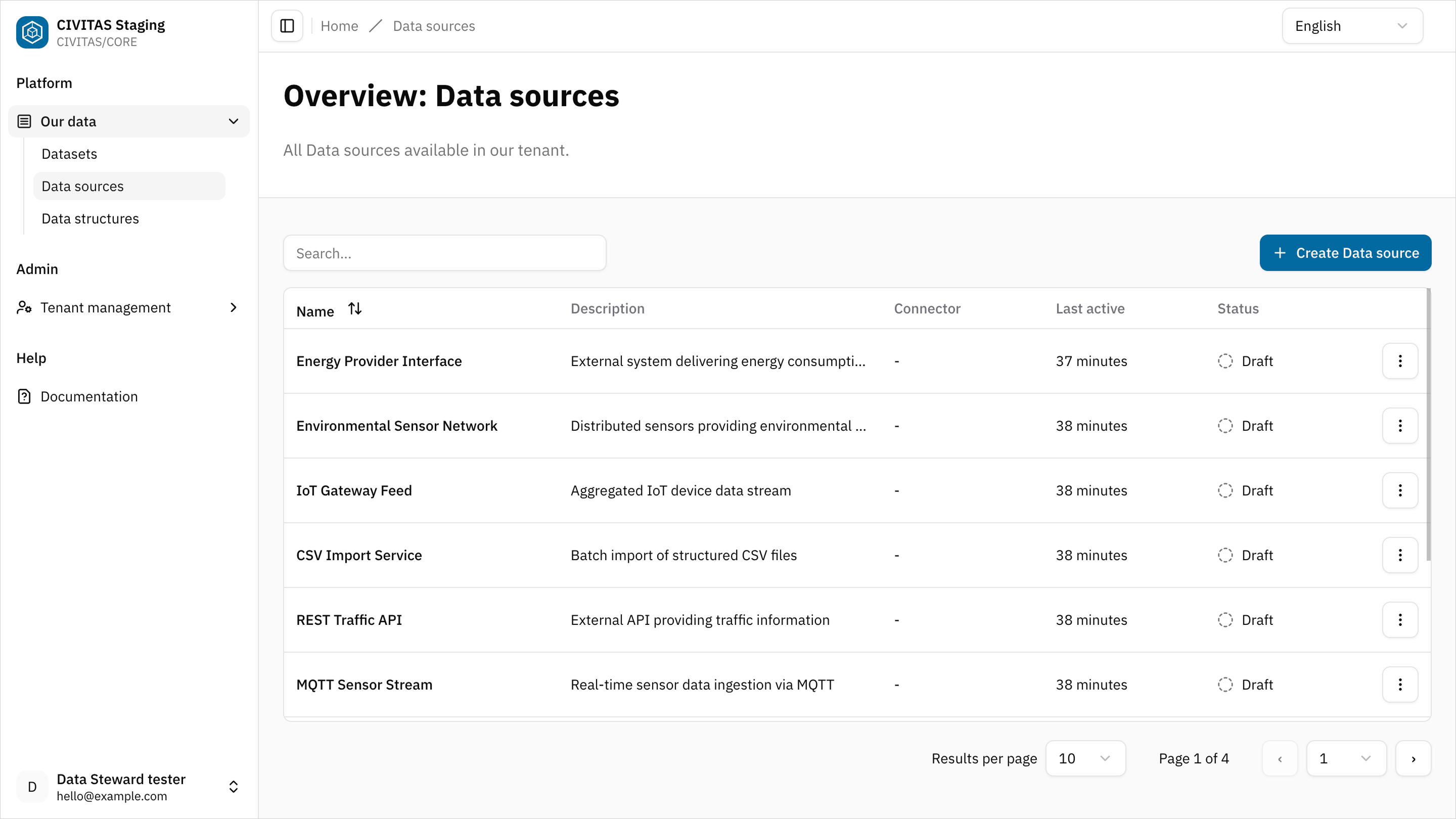
Task: Collapse the Our data section chevron
Action: tap(234, 121)
